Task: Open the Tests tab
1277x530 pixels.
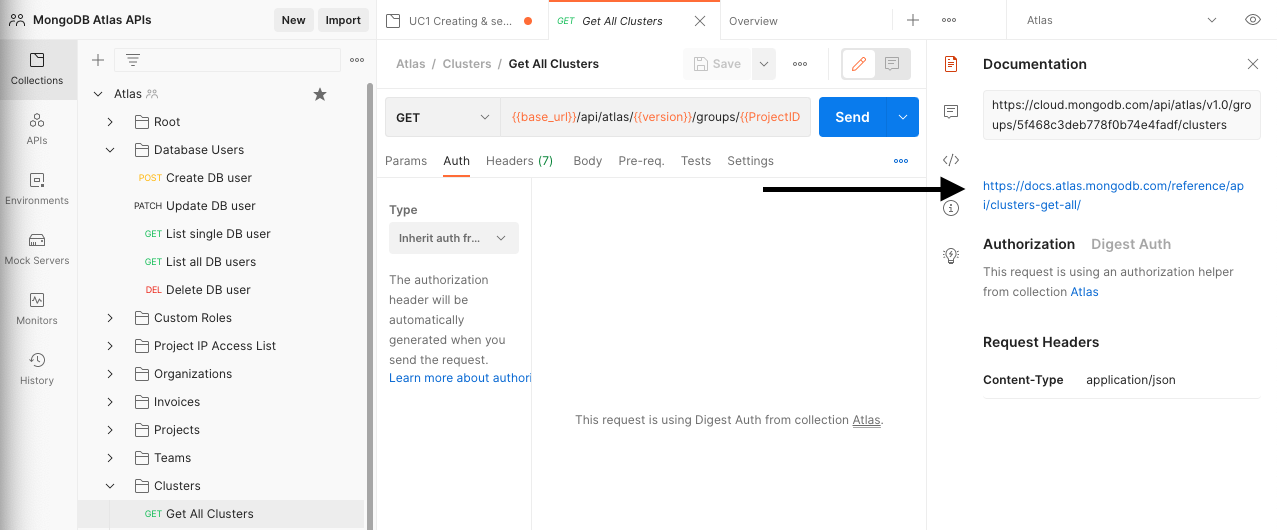Action: pyautogui.click(x=696, y=161)
